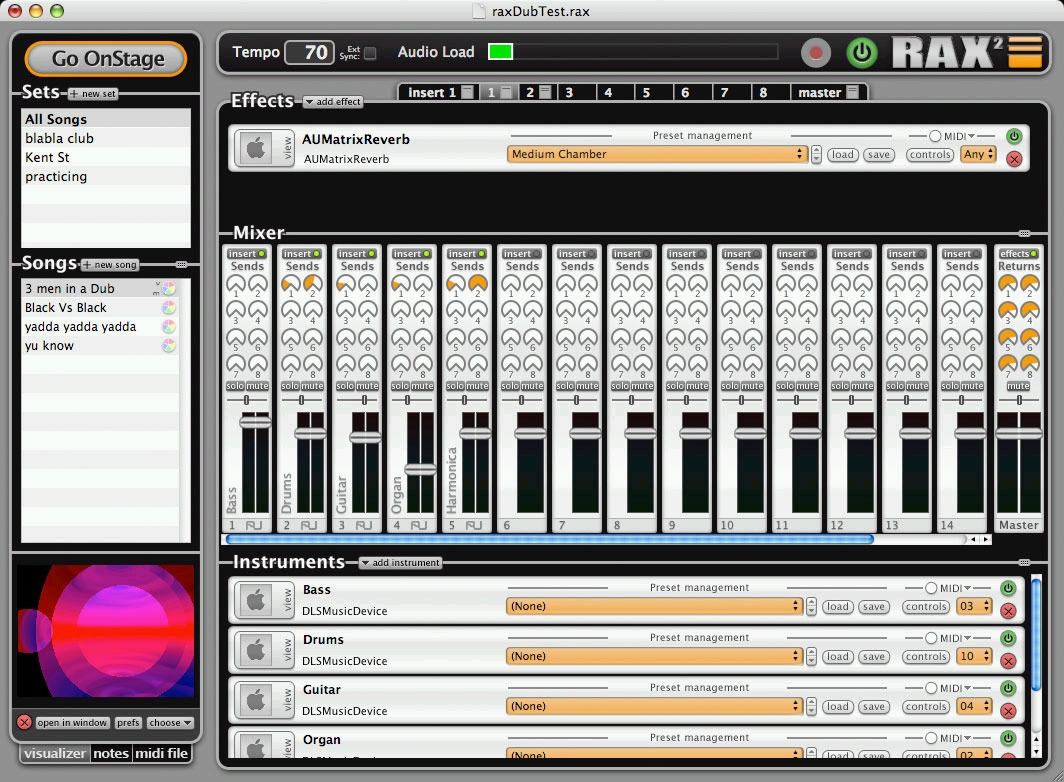Open Guitar MIDI channel 04 dropdown
This screenshot has width=1064, height=782.
[974, 707]
